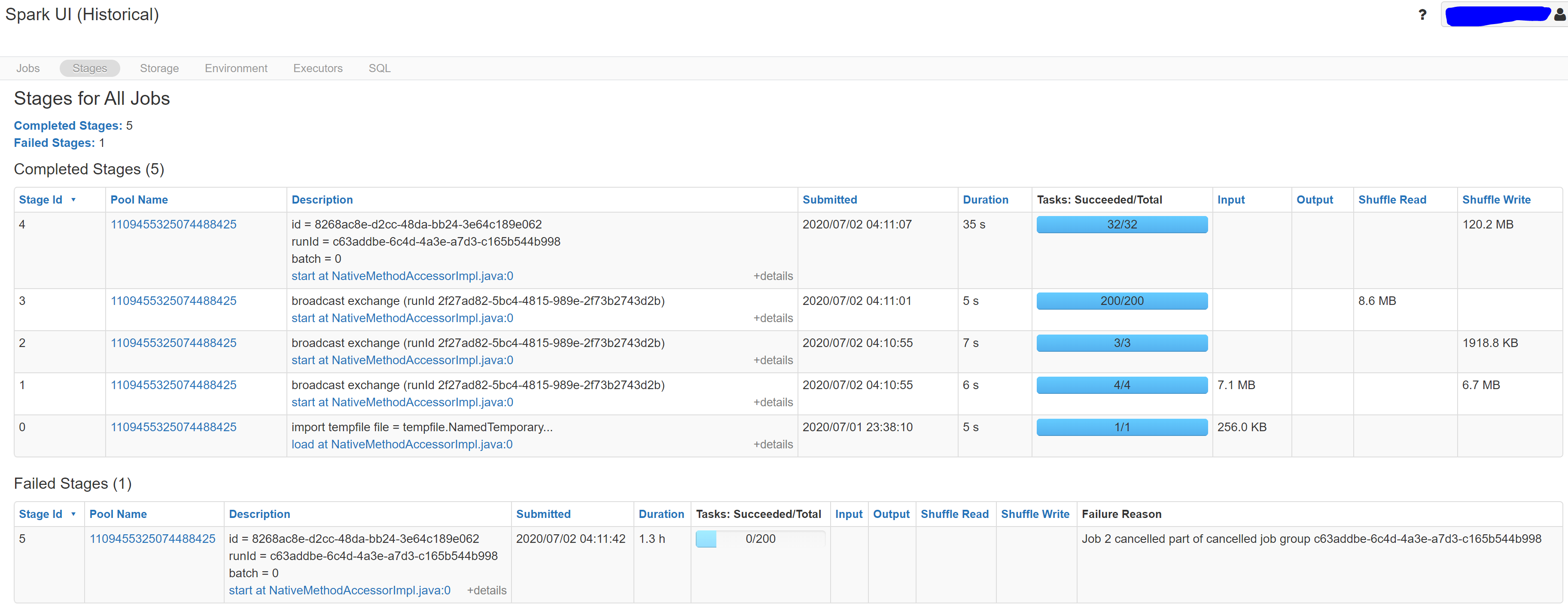Click the help question mark icon
Image resolution: width=1568 pixels, height=609 pixels.
pyautogui.click(x=1422, y=15)
